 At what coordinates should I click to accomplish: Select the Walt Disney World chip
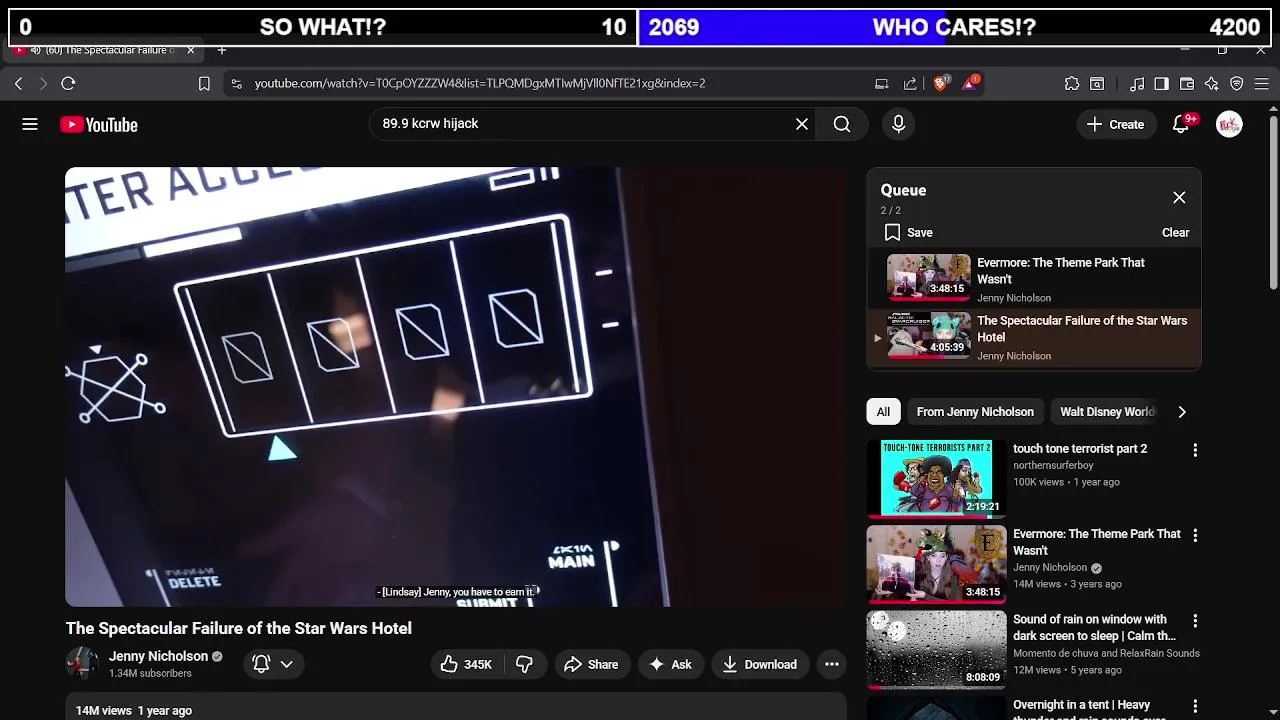click(x=1107, y=412)
